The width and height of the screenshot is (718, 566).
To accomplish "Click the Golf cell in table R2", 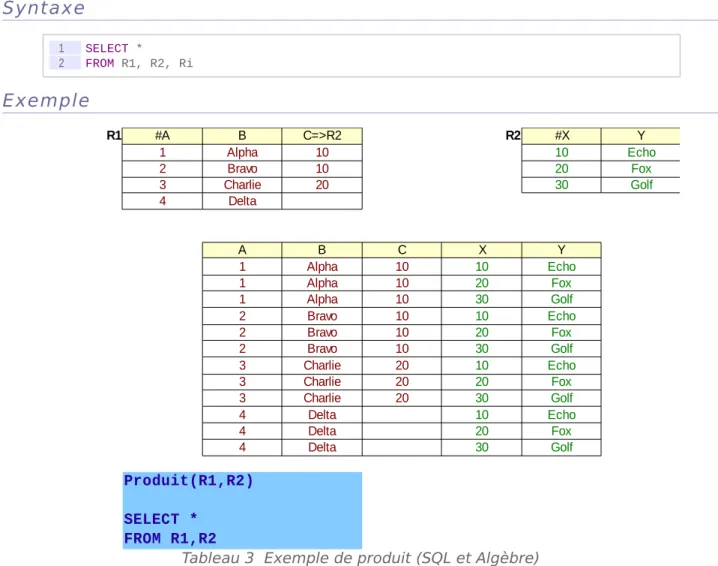I will point(641,185).
